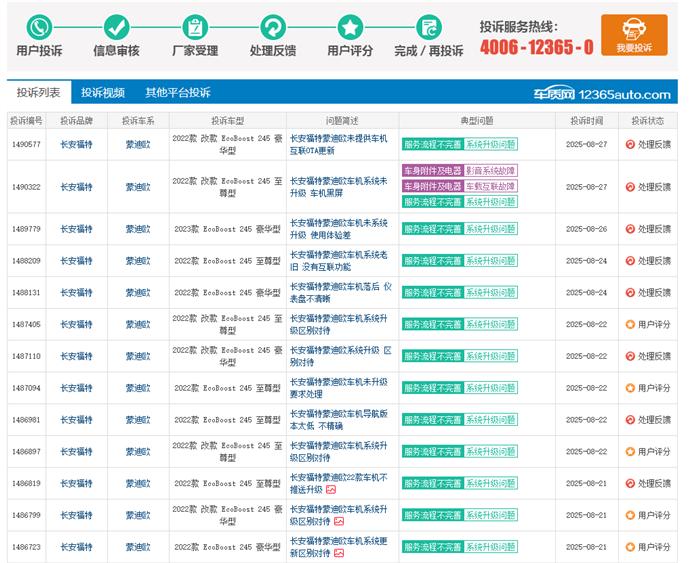Click 长安福特 brand link in row 1488131
The width and height of the screenshot is (700, 563).
(76, 292)
